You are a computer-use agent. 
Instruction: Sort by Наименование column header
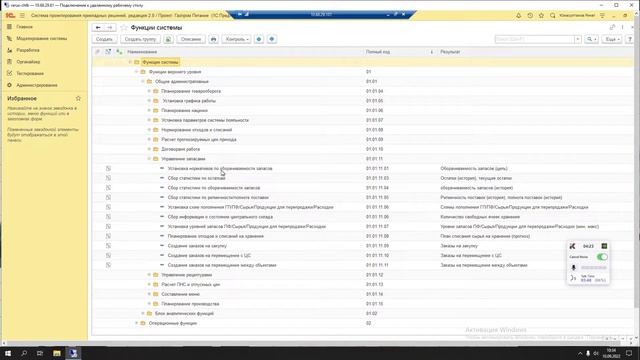point(142,52)
